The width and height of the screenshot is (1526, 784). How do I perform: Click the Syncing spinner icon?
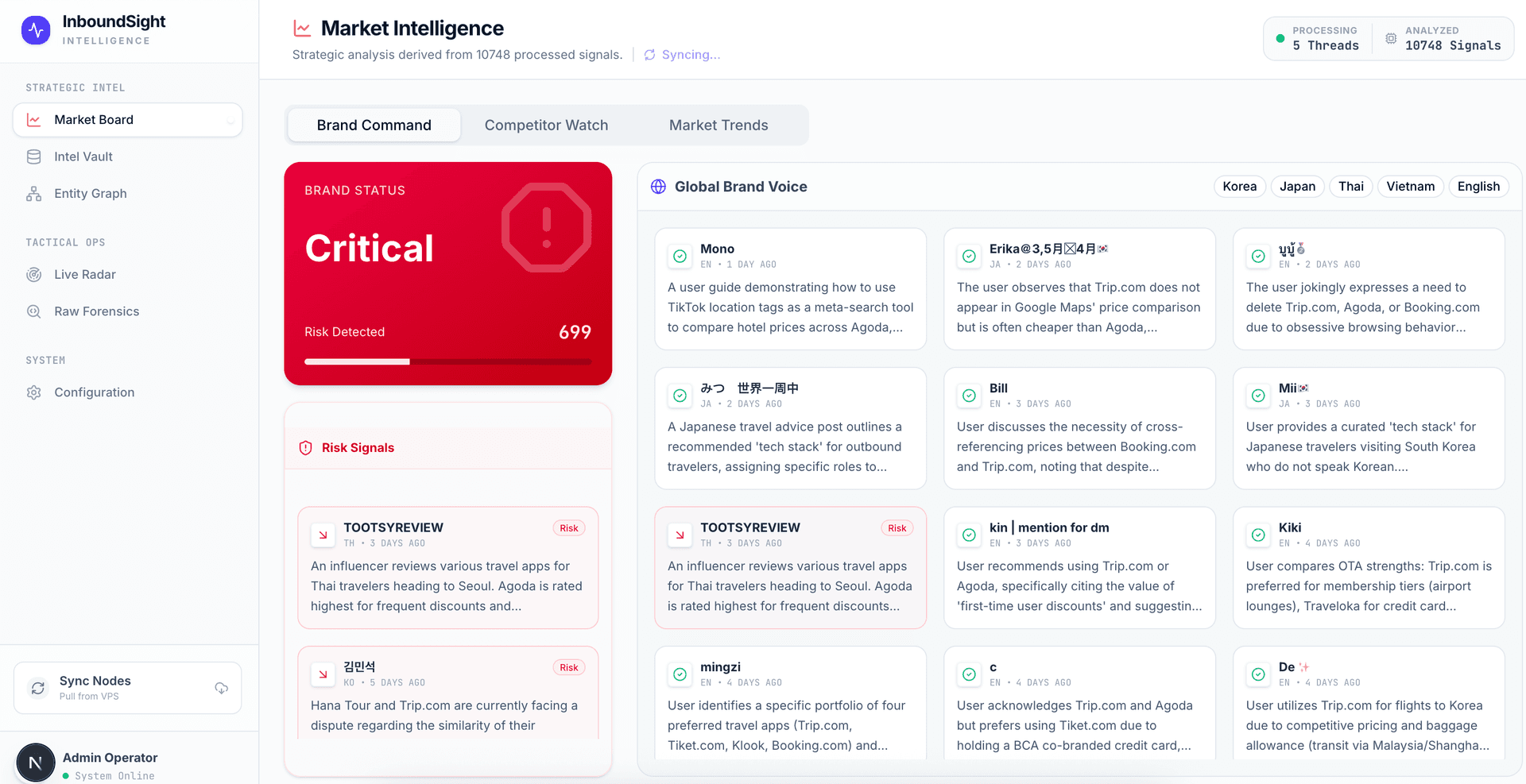tap(649, 55)
